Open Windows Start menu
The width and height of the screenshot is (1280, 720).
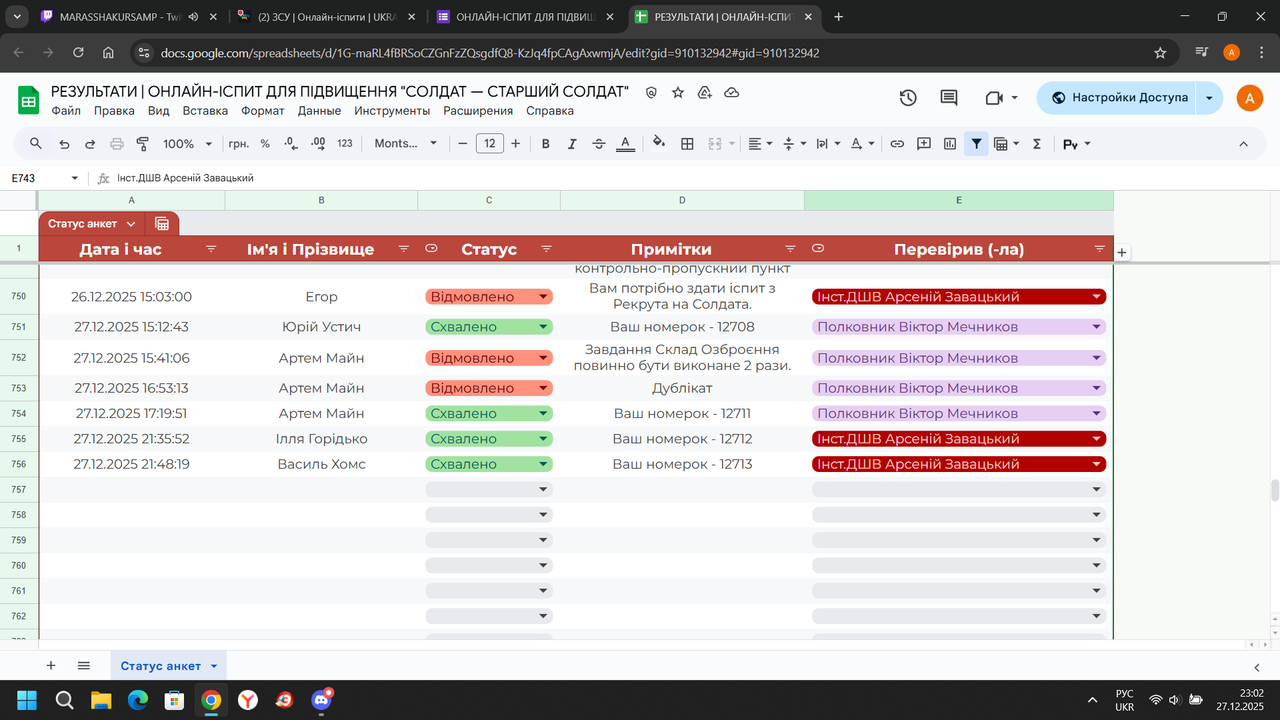(27, 700)
